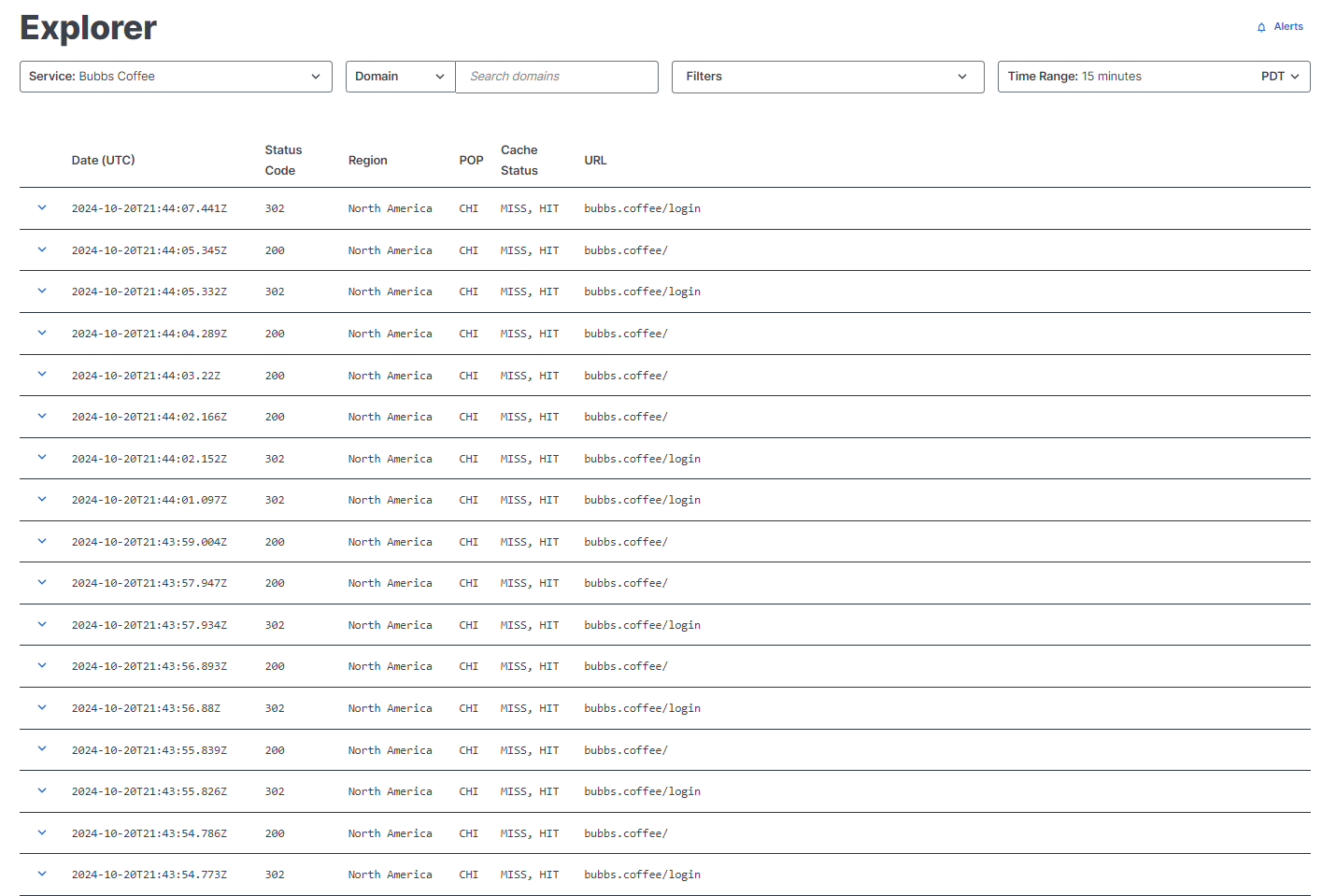This screenshot has width=1322, height=896.
Task: Expand the 302 log row at 21:43:57.934Z
Action: pyautogui.click(x=41, y=624)
